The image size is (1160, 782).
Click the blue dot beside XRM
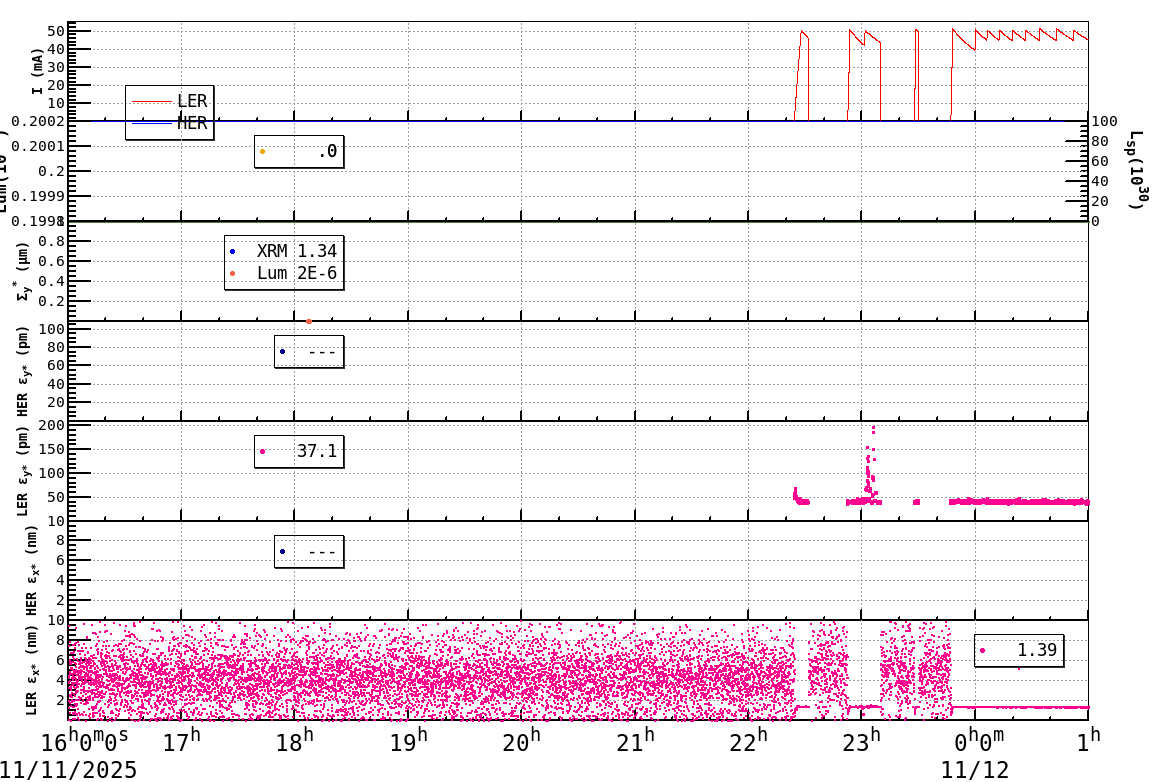point(233,251)
